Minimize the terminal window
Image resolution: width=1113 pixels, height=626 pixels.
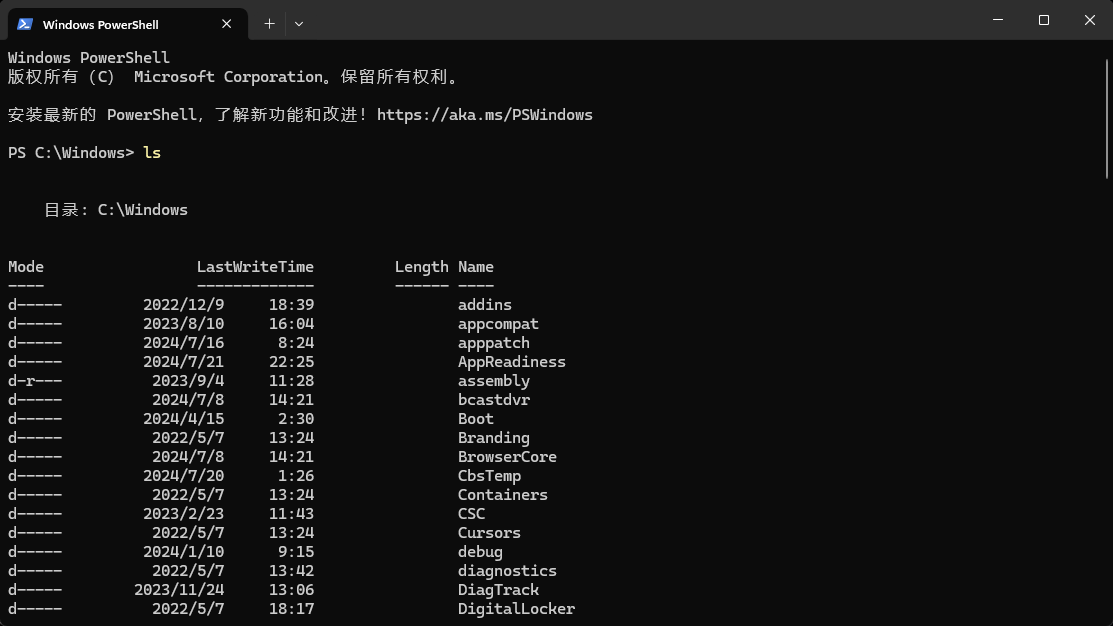click(998, 20)
